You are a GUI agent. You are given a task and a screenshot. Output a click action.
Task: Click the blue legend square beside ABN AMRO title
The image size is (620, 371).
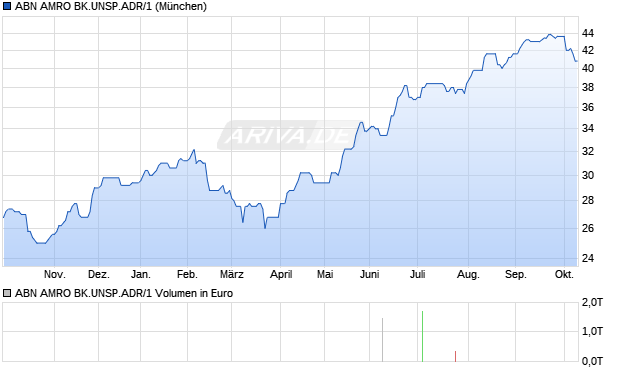[x=7, y=6]
